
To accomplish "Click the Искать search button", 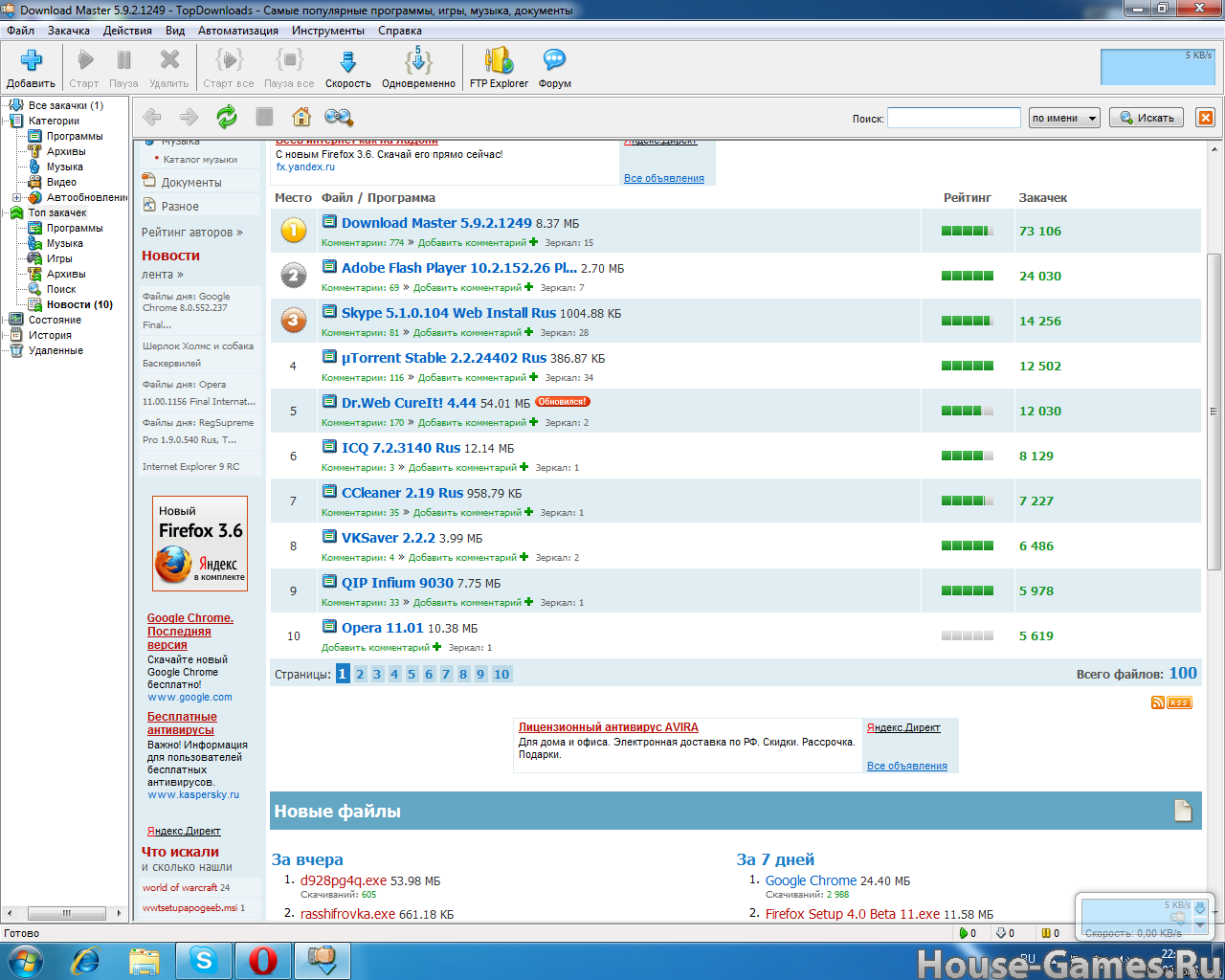I will (x=1147, y=118).
